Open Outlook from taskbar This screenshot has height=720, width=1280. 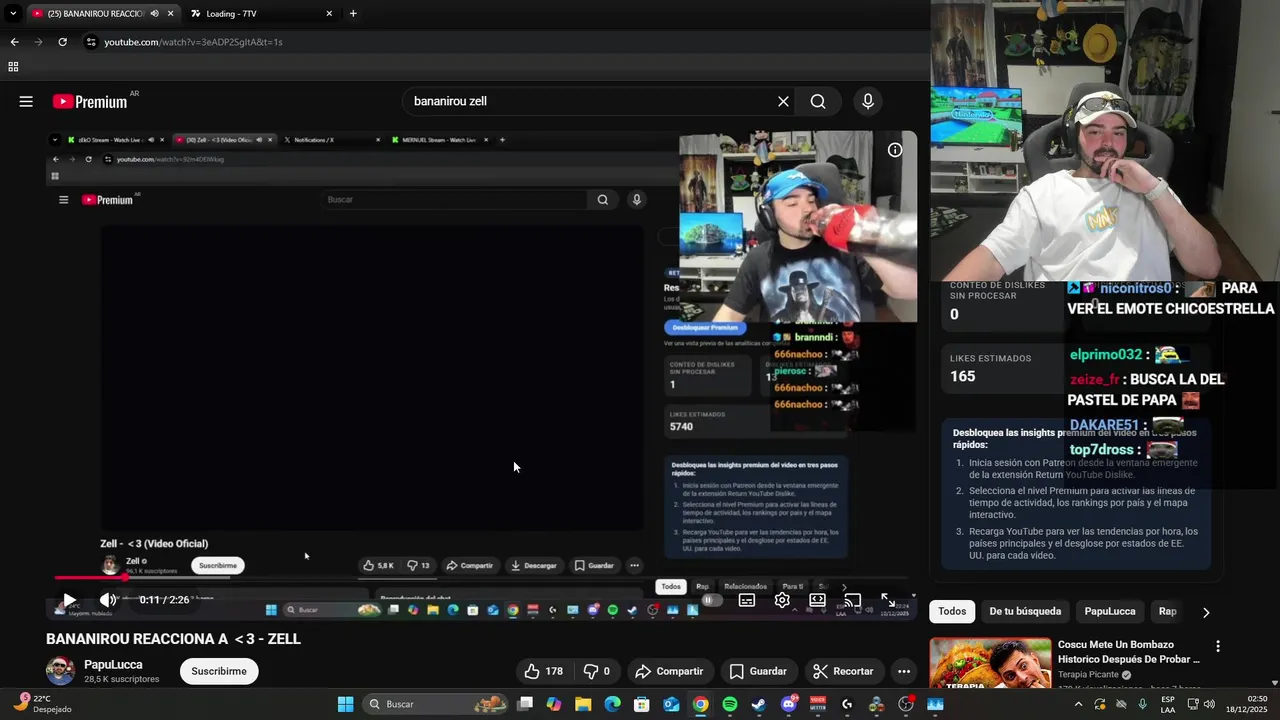click(x=671, y=704)
